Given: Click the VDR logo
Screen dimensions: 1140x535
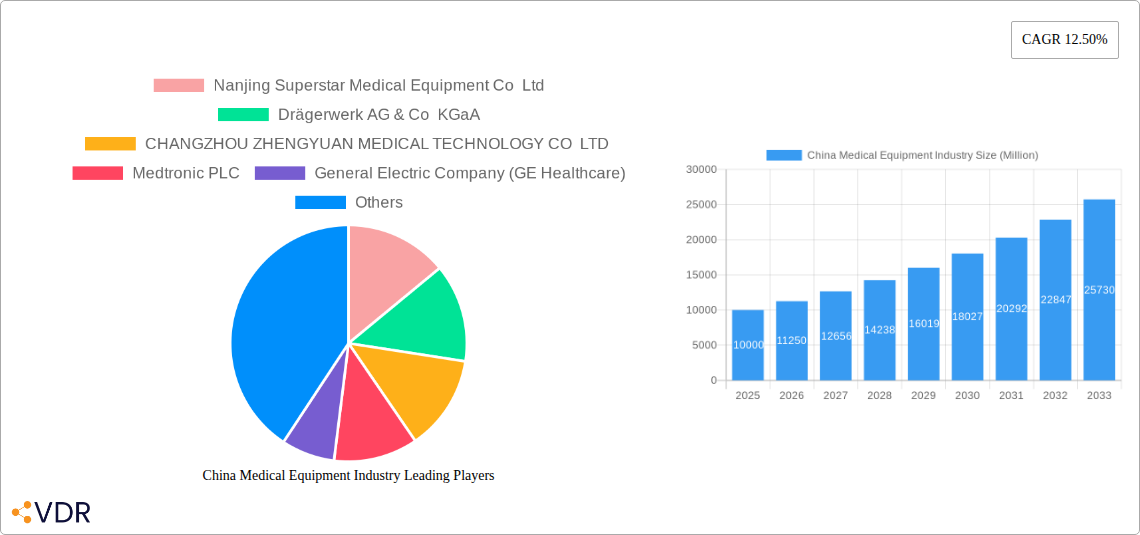Looking at the screenshot, I should coord(52,512).
